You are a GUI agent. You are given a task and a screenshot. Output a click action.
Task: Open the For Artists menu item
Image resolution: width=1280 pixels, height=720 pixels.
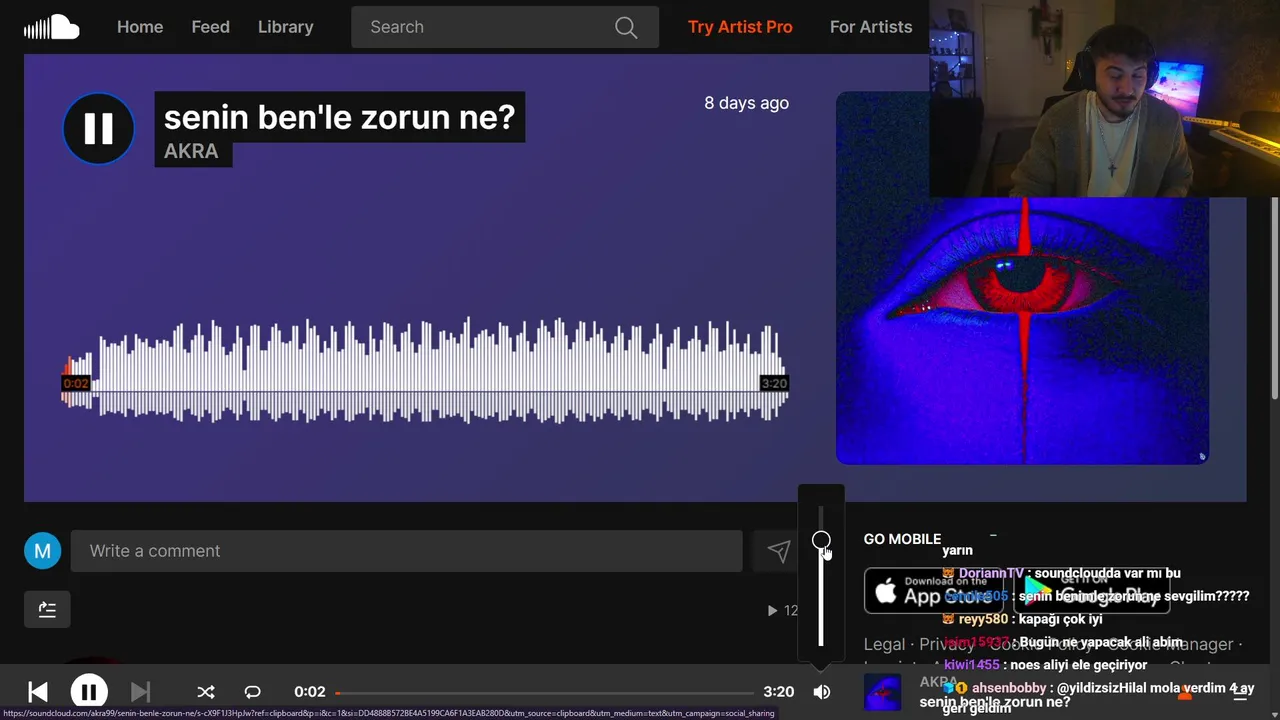coord(871,27)
